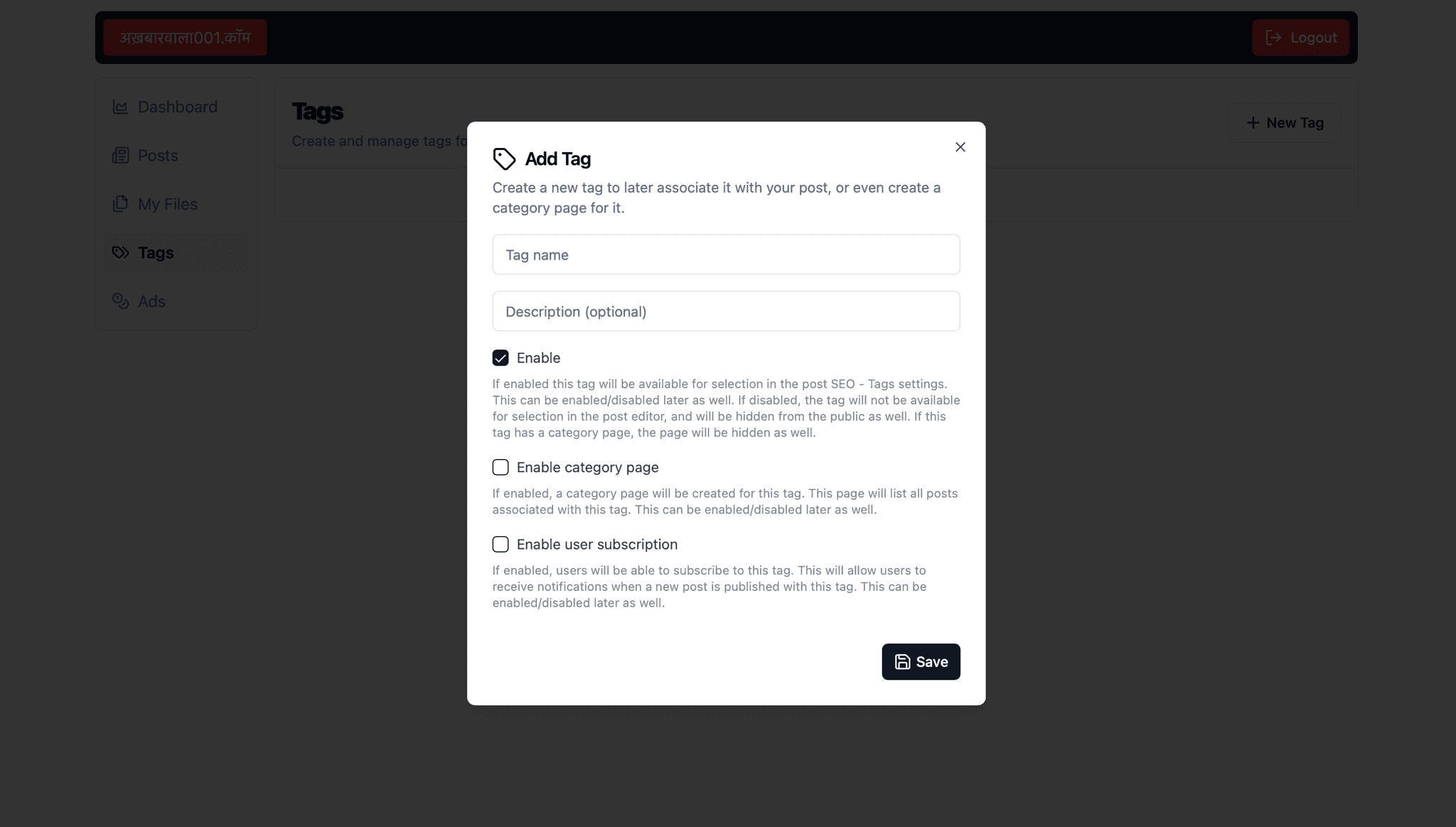Image resolution: width=1456 pixels, height=827 pixels.
Task: Tick the Enable user subscription checkbox
Action: [x=500, y=545]
